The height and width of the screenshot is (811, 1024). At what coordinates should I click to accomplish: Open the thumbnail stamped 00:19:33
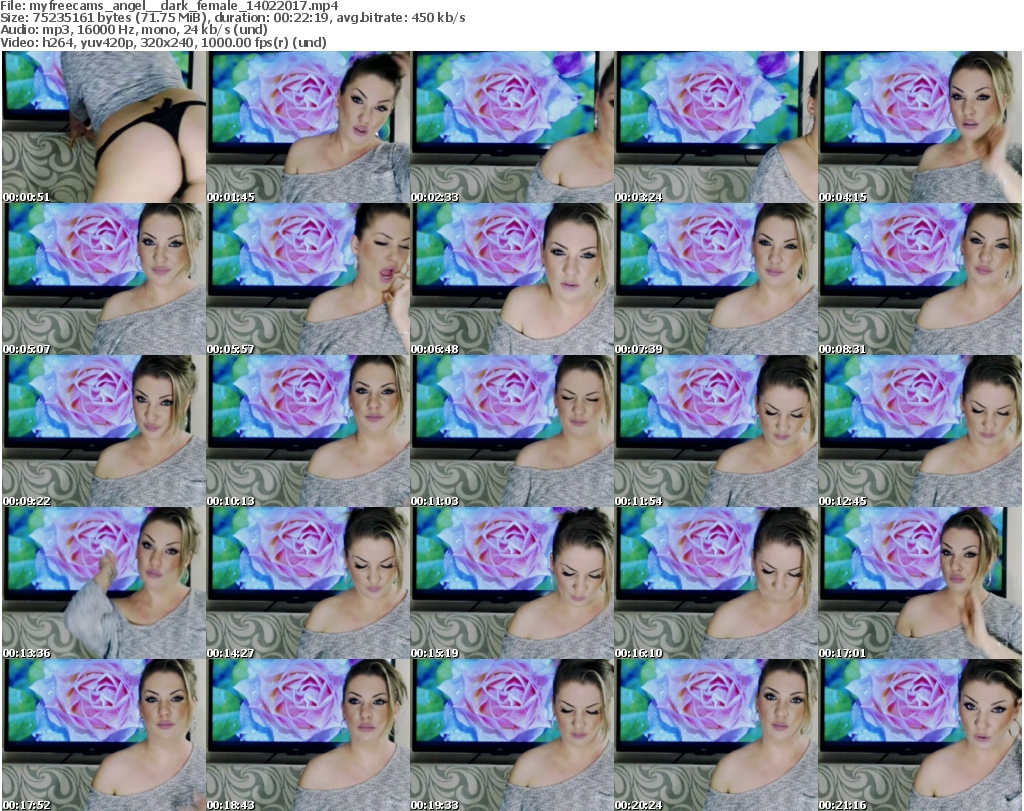point(512,735)
